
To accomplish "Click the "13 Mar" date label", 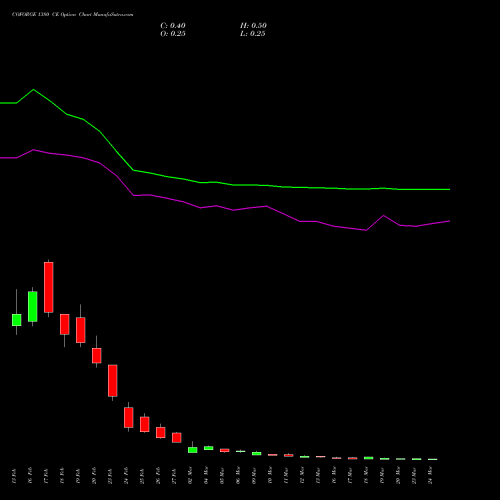I will [318, 476].
